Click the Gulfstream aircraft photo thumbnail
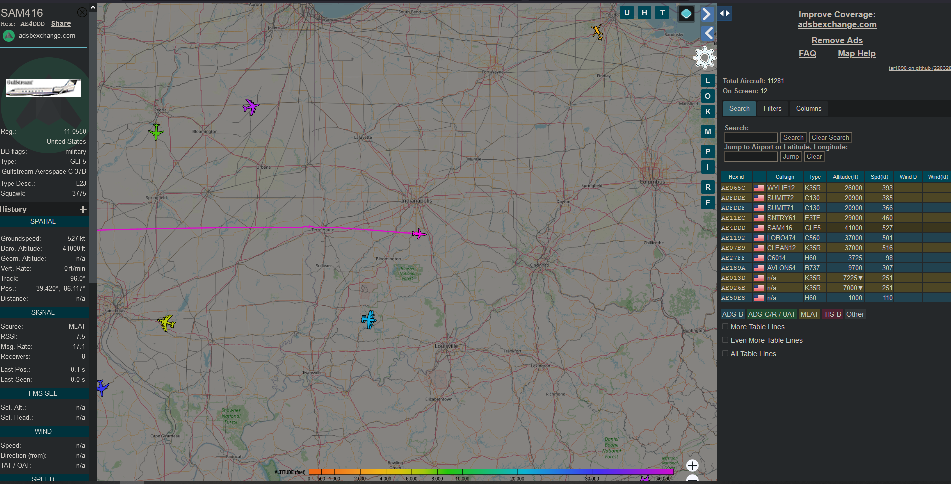The width and height of the screenshot is (951, 484). (43, 88)
